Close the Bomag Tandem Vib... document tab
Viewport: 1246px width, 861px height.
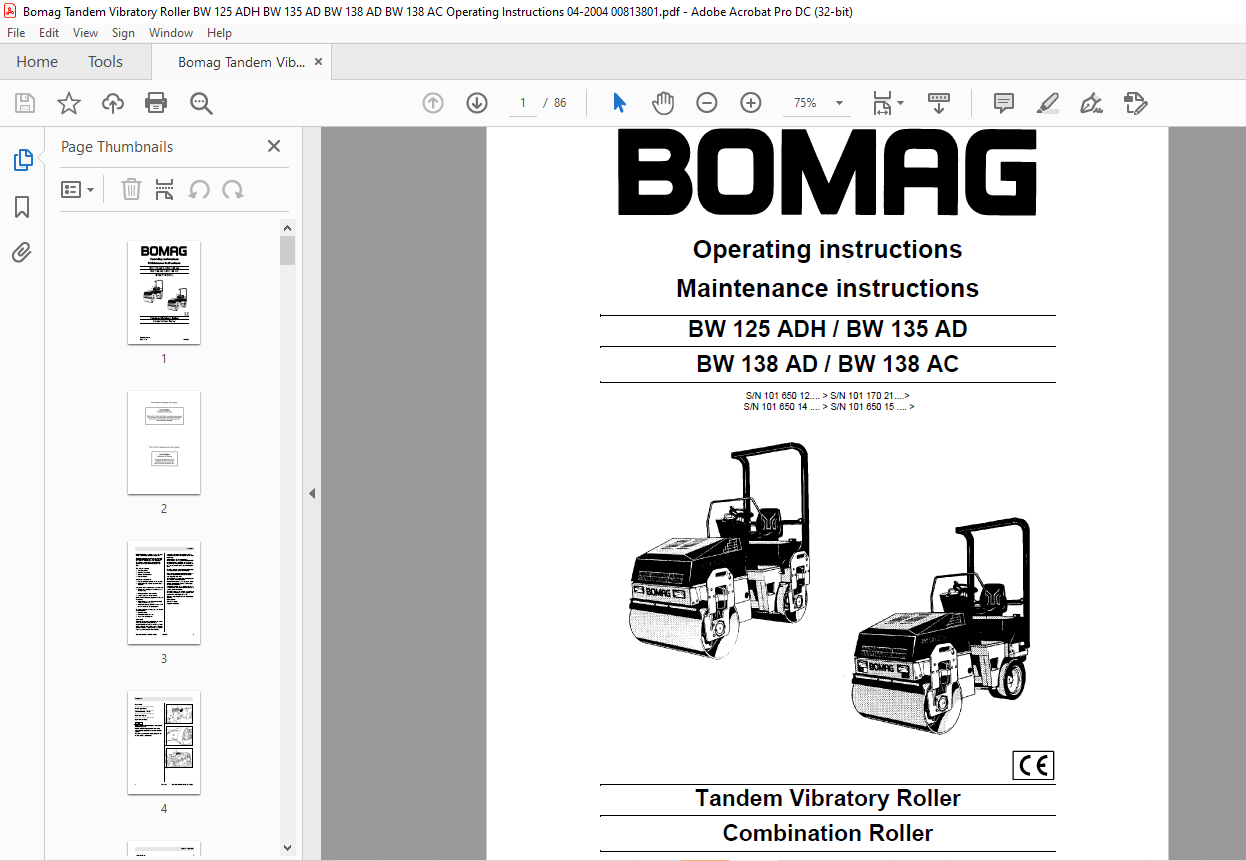tap(318, 62)
